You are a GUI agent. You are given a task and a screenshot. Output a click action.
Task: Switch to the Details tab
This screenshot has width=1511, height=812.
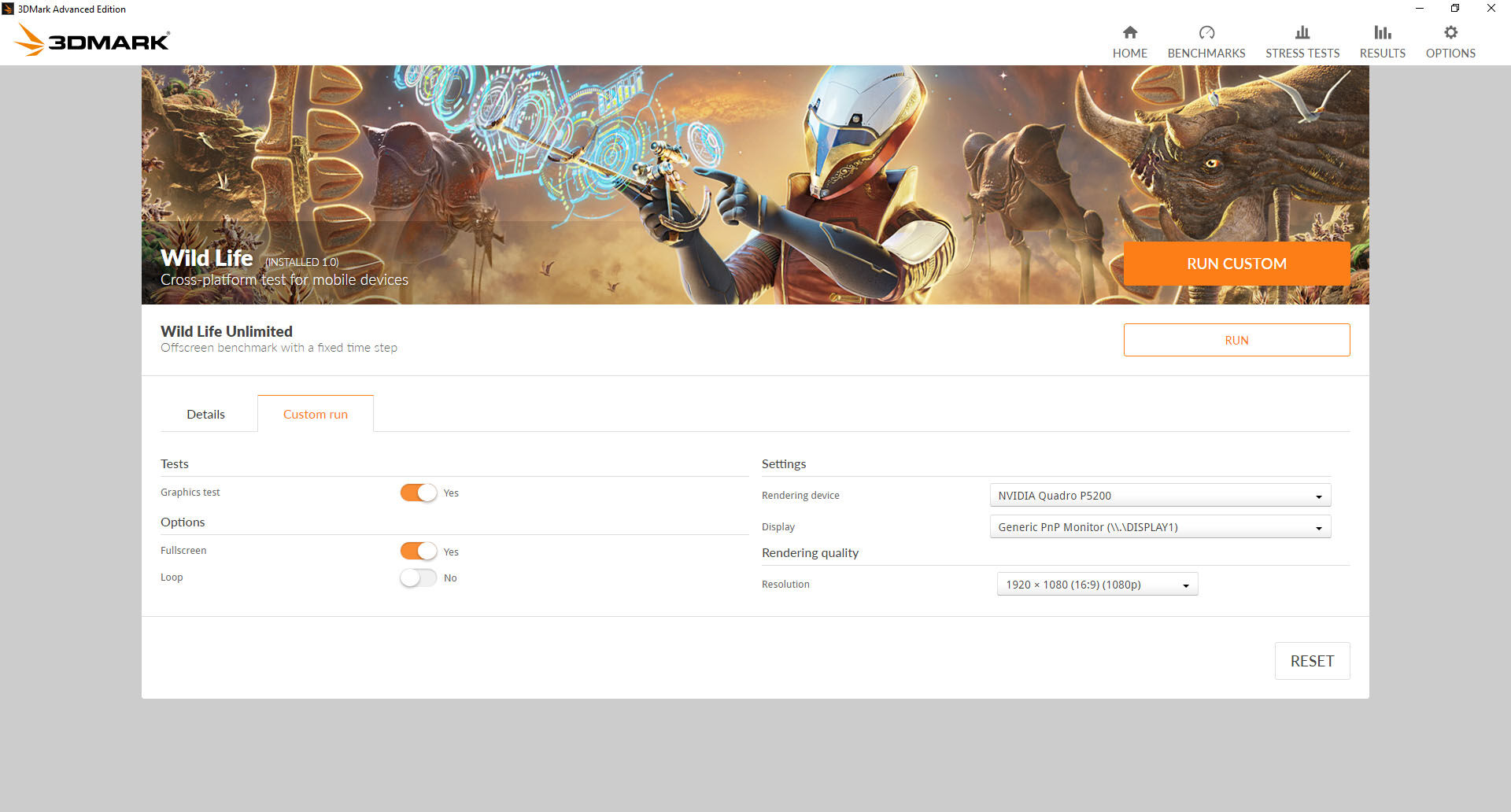pos(205,414)
